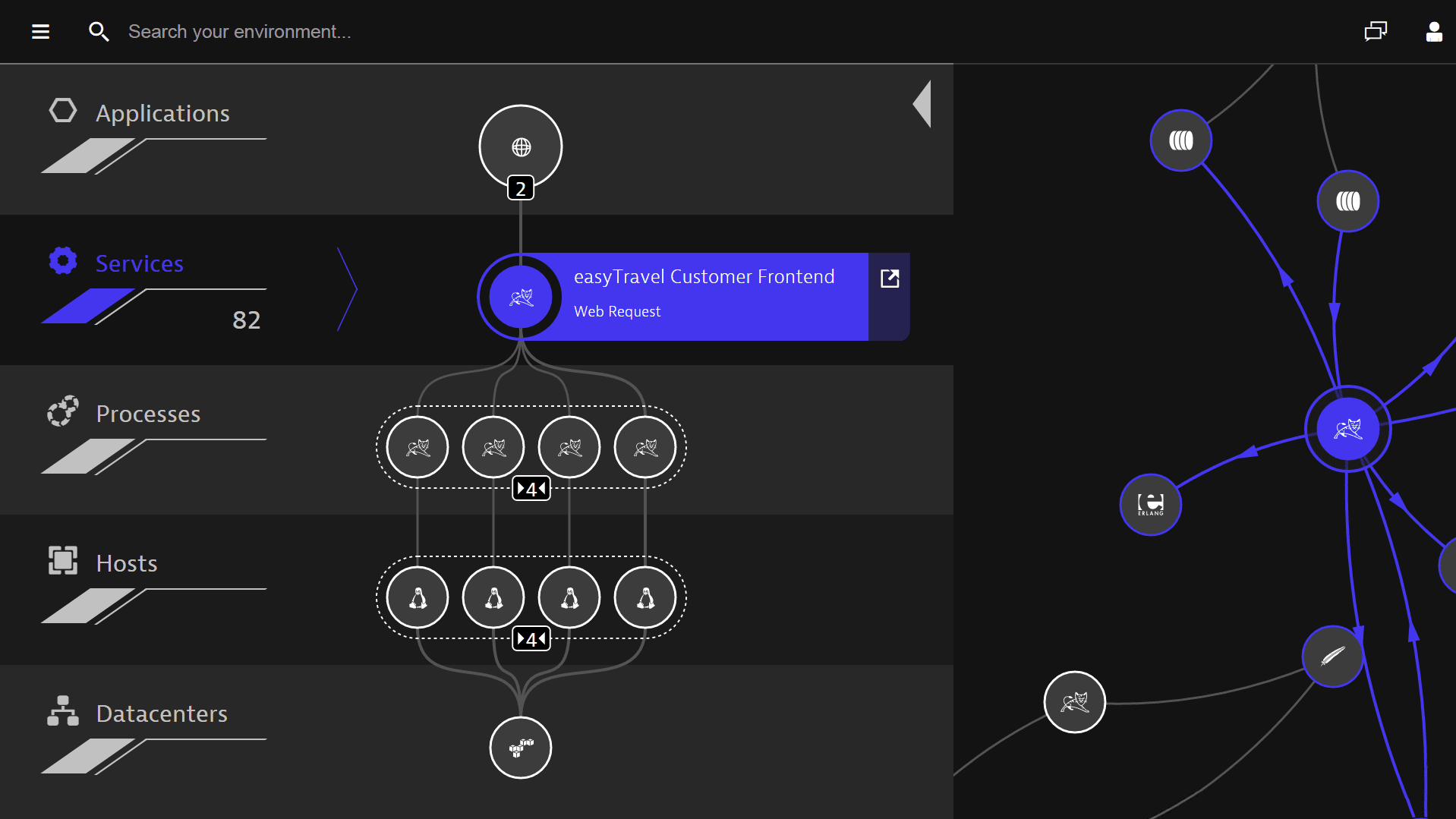Click the upper-right striped service node in graph
This screenshot has width=1456, height=819.
point(1348,201)
